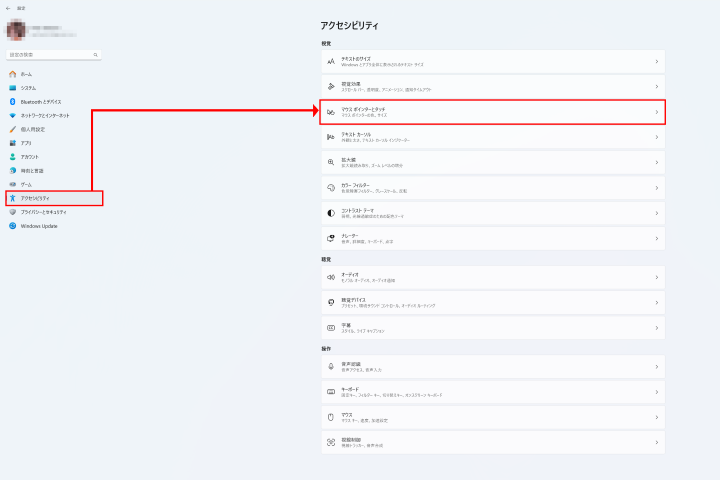Open the 視覚効果 settings card
This screenshot has height=480, width=720.
click(492, 86)
